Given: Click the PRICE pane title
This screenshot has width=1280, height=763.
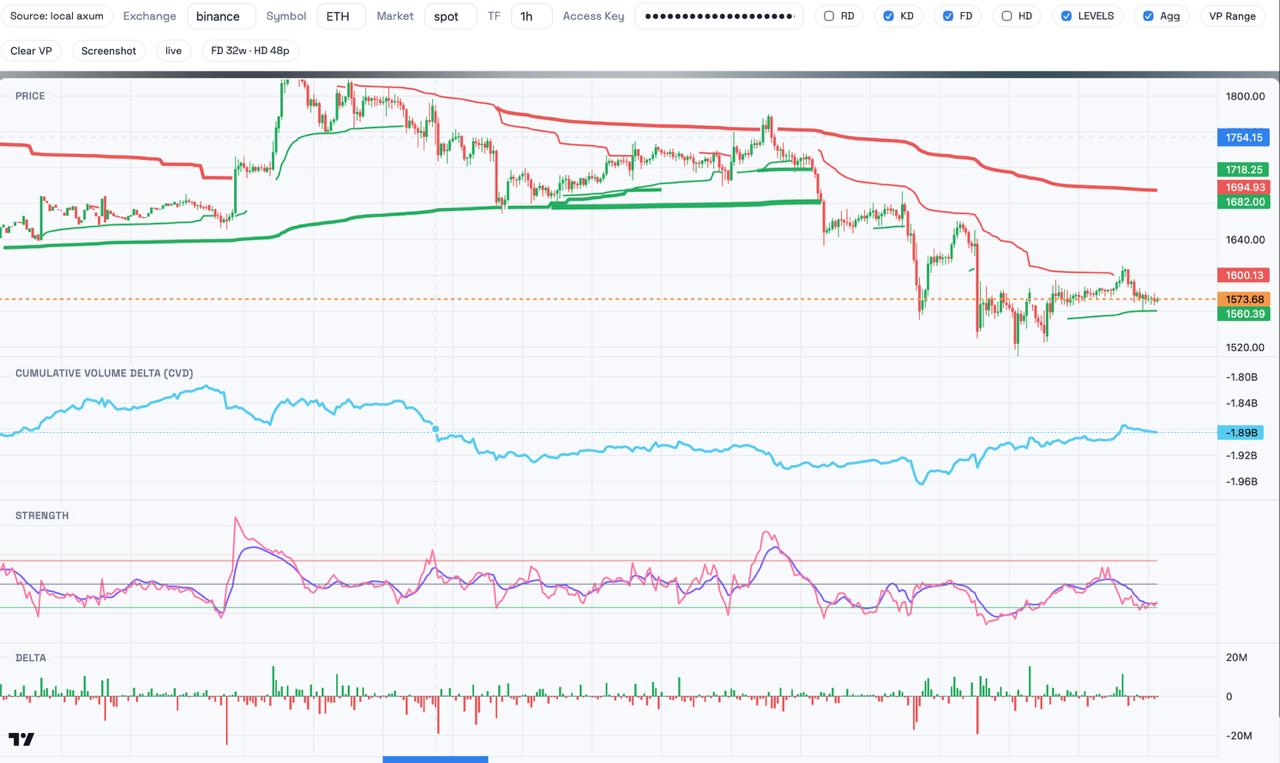Looking at the screenshot, I should 30,96.
